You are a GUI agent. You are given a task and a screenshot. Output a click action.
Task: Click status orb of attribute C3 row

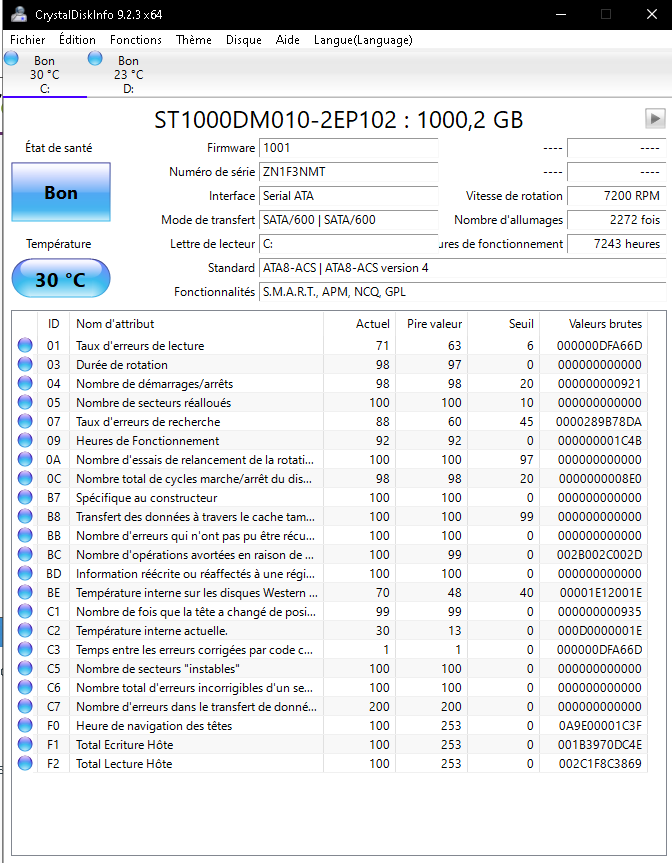25,649
